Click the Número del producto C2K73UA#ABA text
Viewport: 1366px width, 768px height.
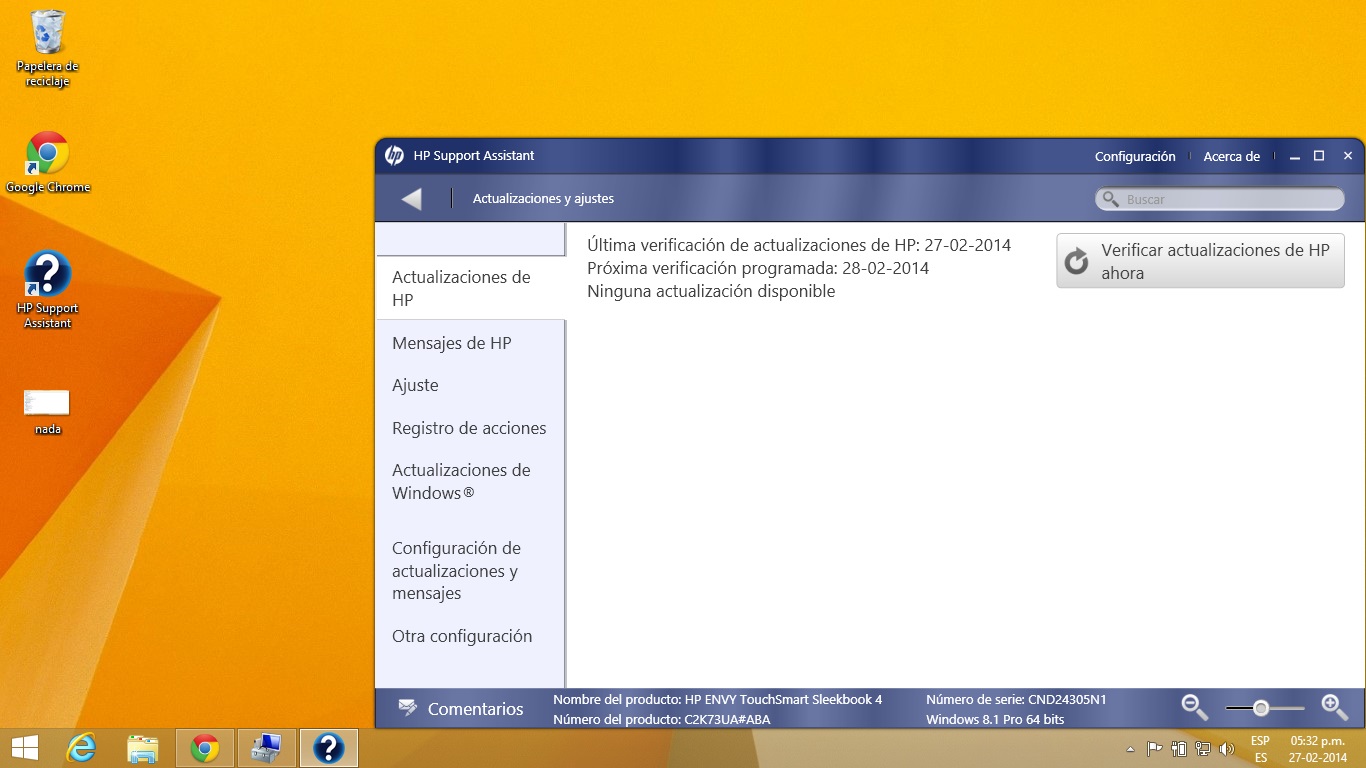662,719
